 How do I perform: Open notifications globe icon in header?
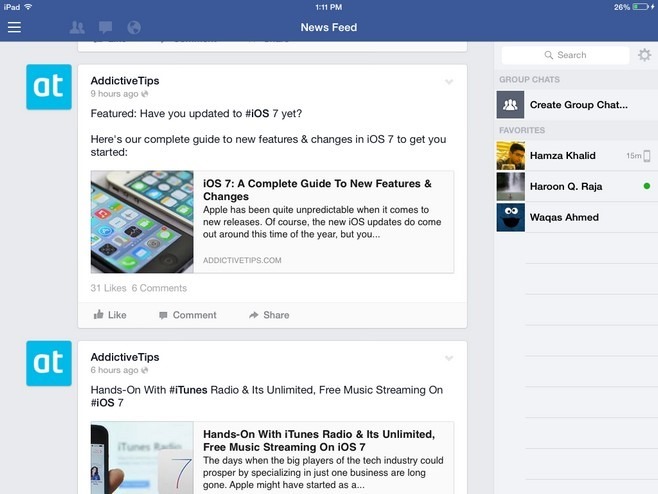point(134,28)
